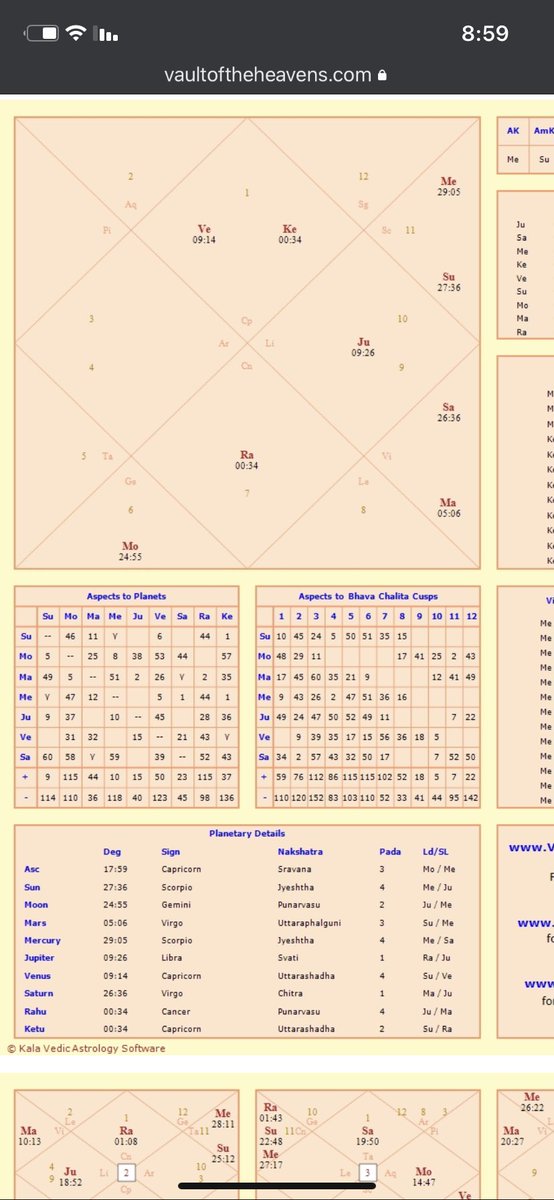Tap Me 29:05 in the main chart

tap(450, 186)
